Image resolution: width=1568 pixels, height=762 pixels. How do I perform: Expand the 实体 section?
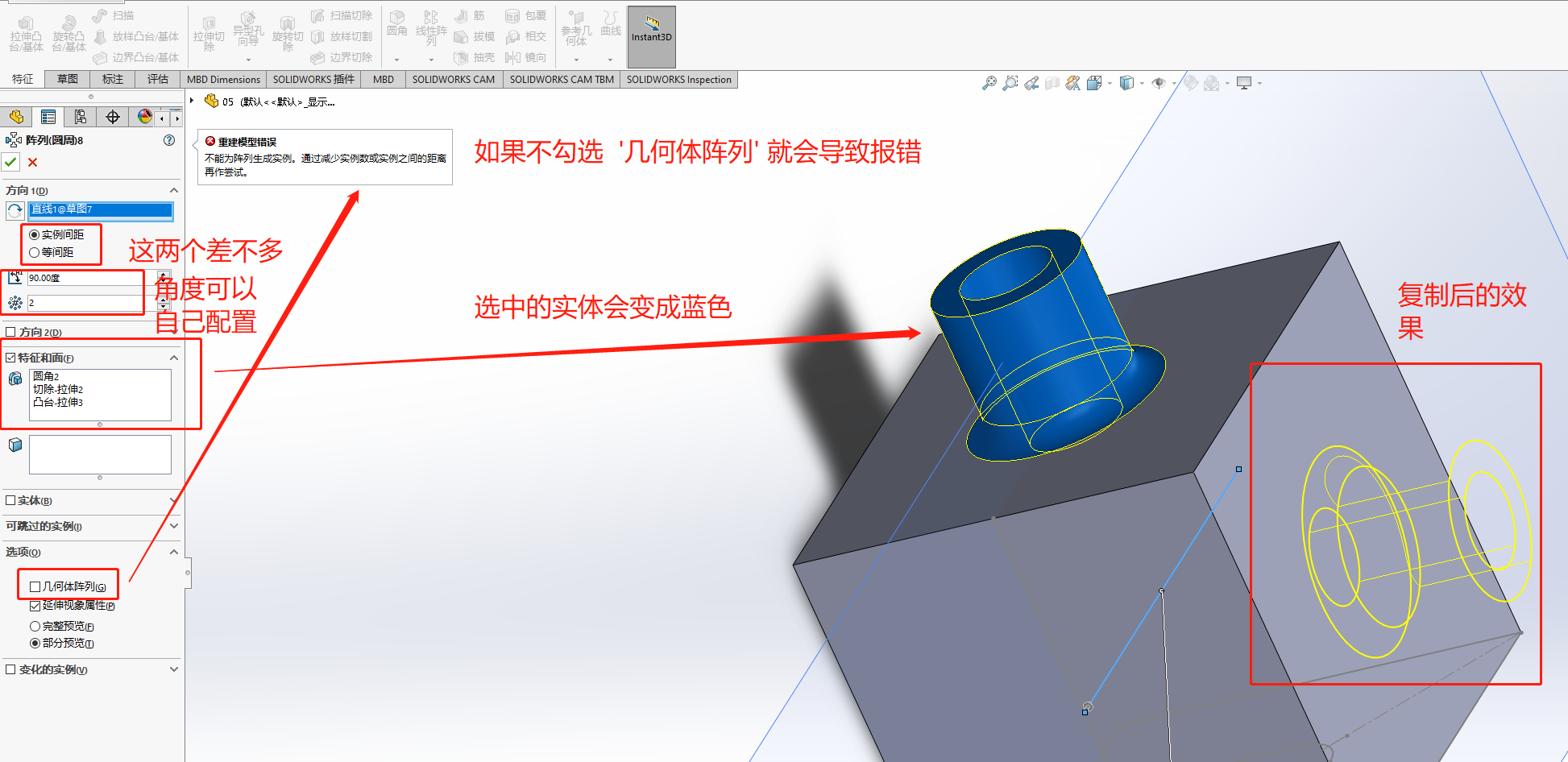pos(173,500)
